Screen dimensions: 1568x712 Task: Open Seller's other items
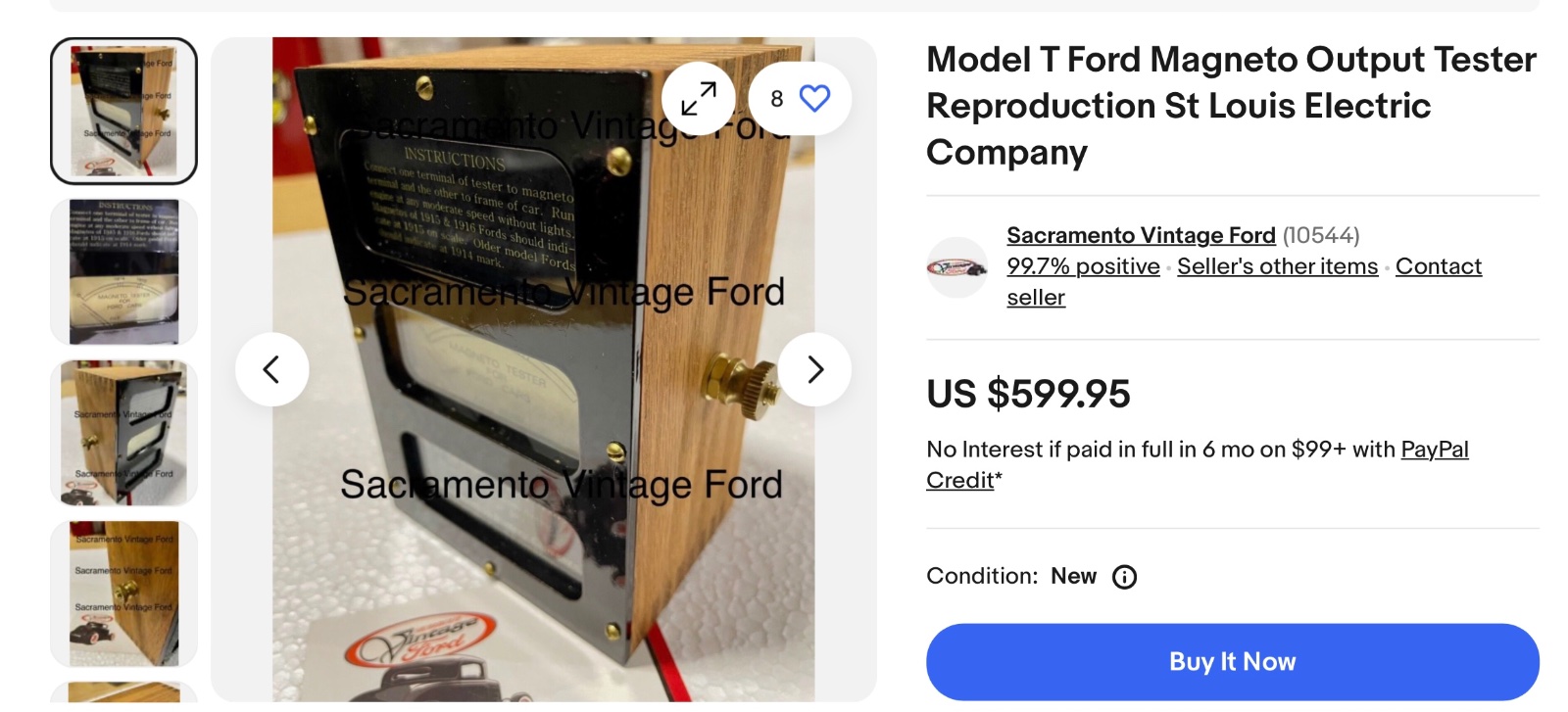click(x=1277, y=266)
